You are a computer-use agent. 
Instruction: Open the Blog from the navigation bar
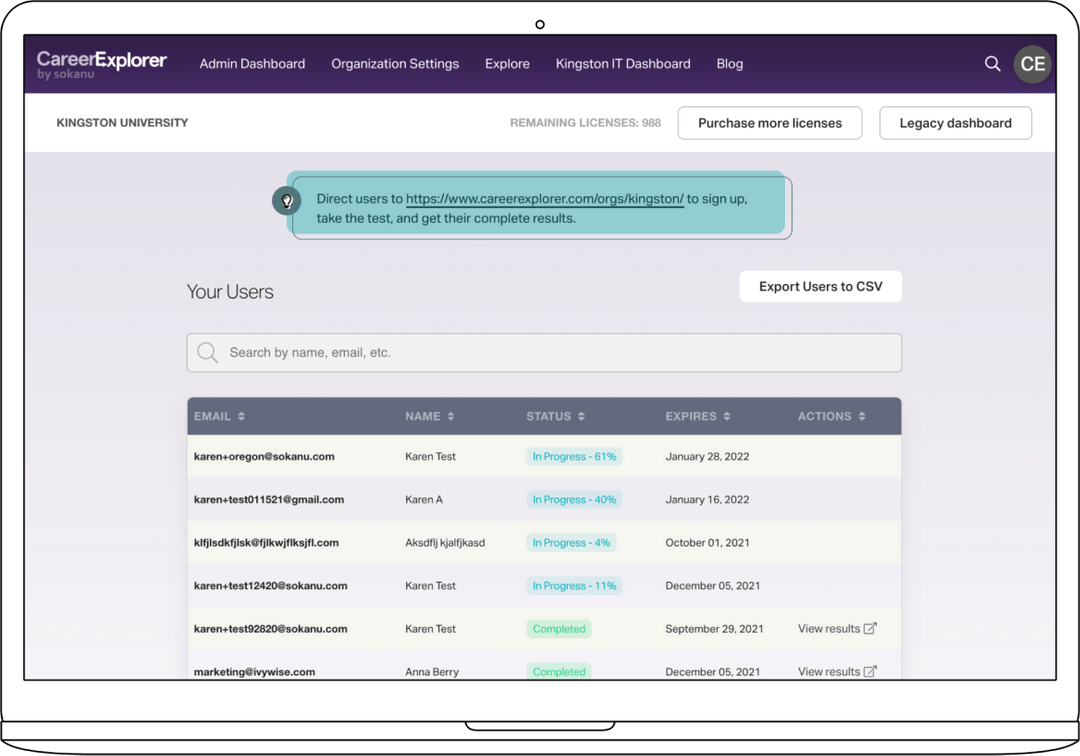coord(729,63)
